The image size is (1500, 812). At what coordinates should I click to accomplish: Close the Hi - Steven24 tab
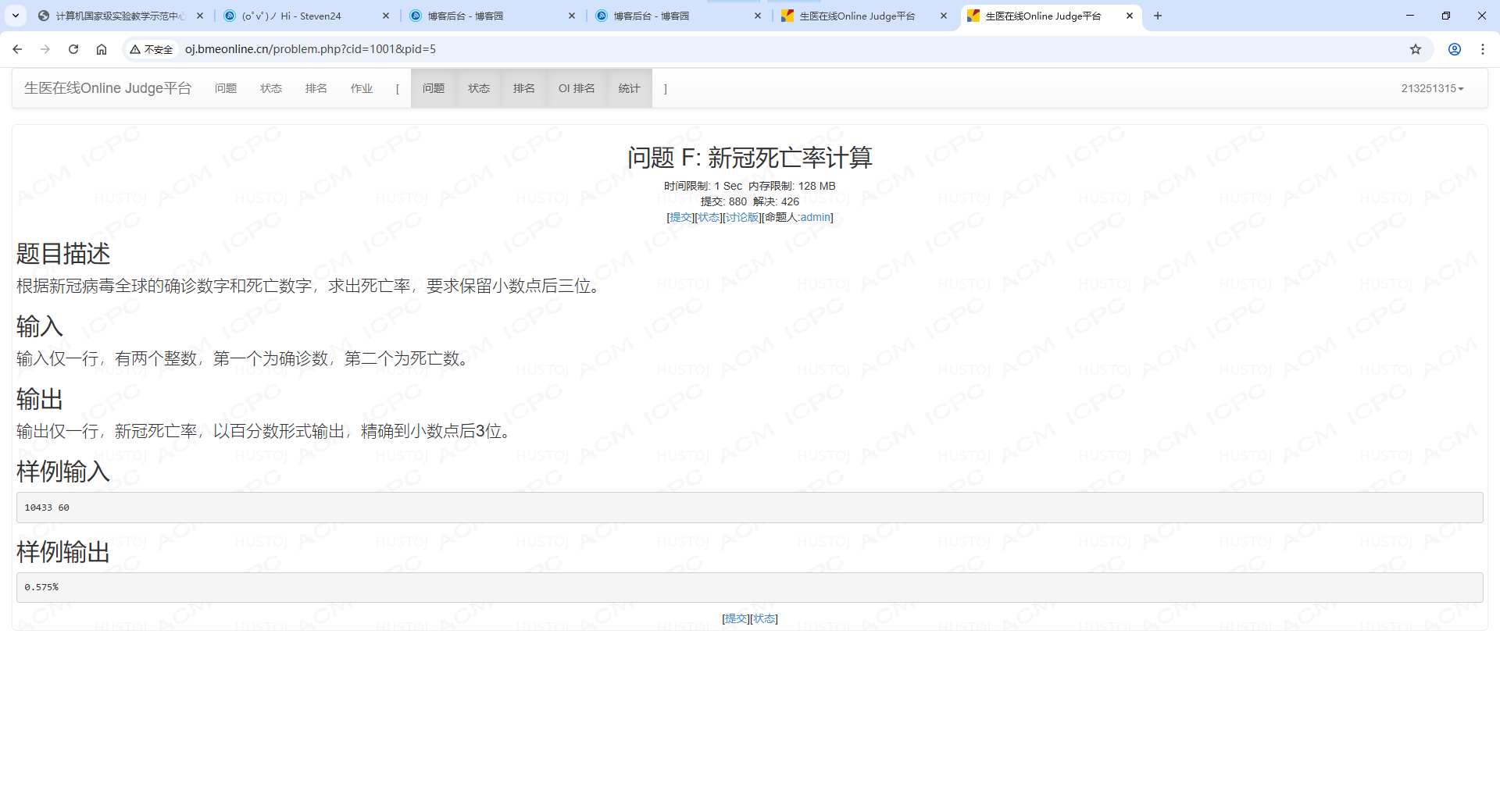point(386,16)
